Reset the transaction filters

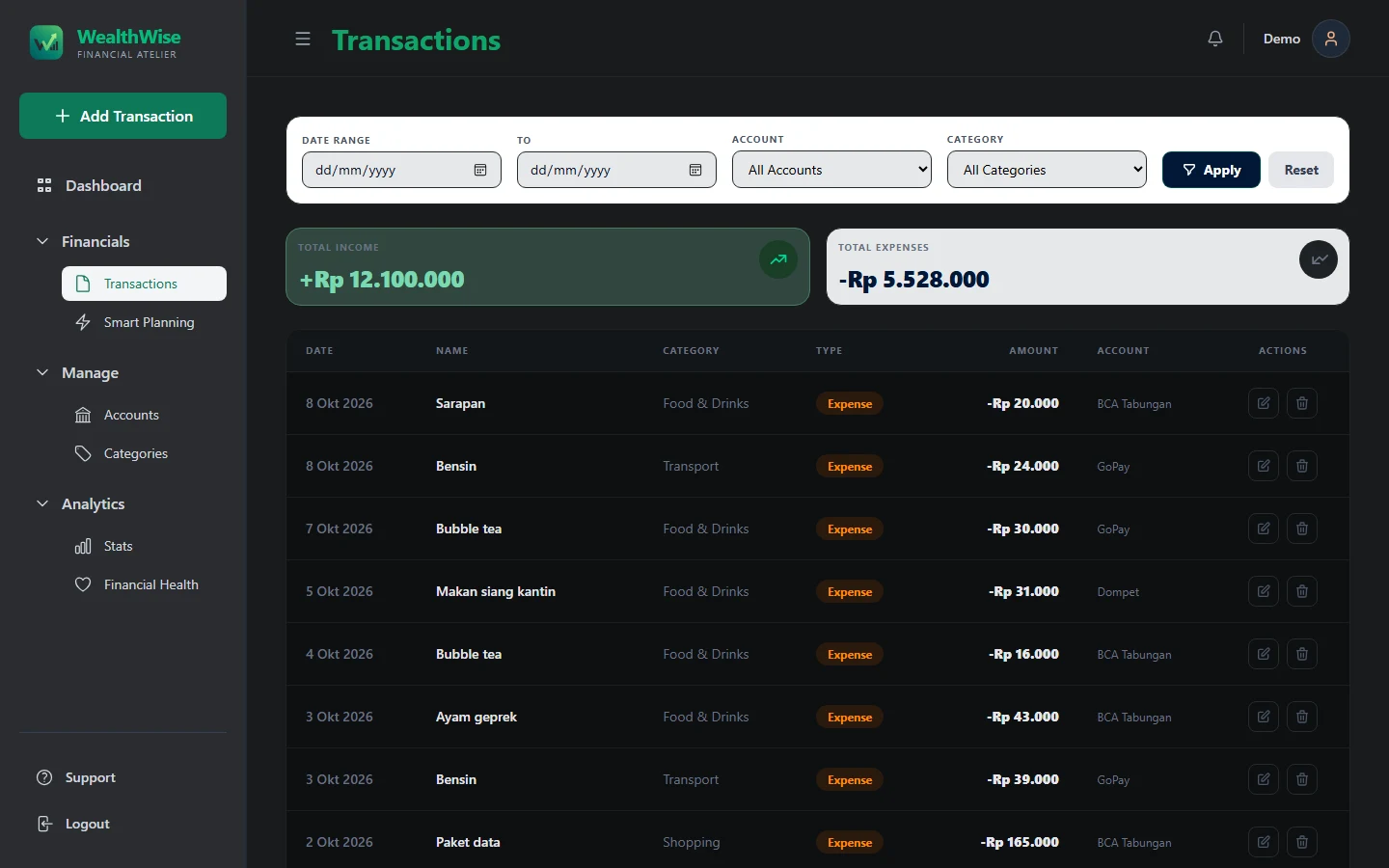click(x=1301, y=170)
